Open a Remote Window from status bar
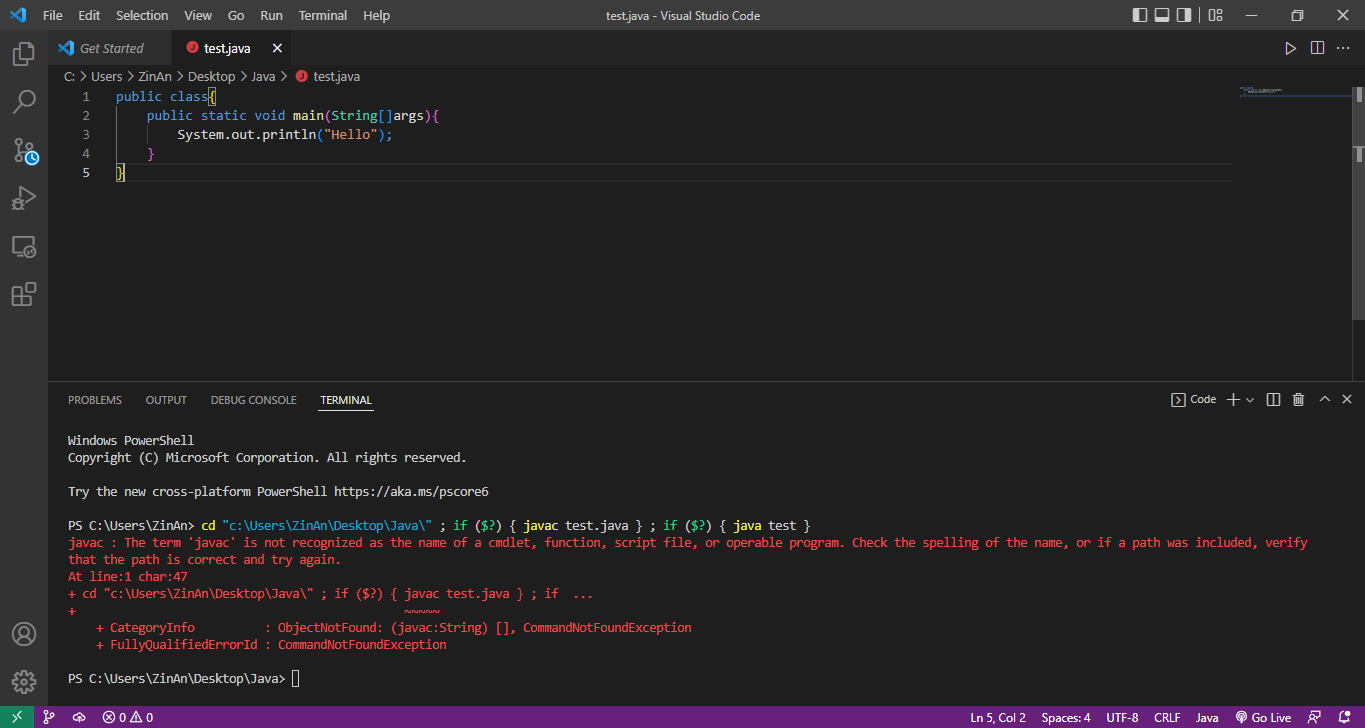 pos(17,717)
